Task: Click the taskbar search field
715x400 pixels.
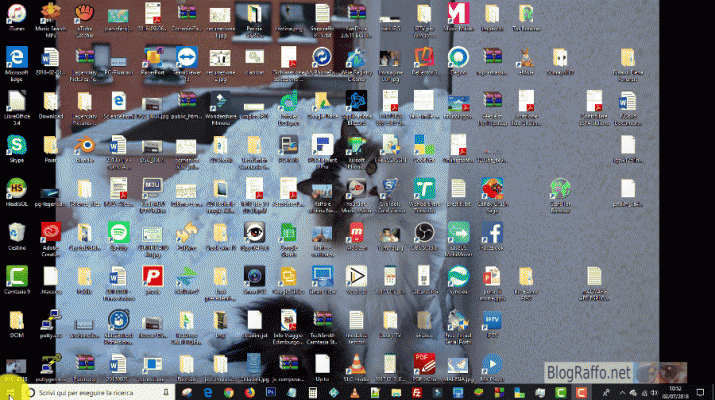Action: [x=98, y=392]
